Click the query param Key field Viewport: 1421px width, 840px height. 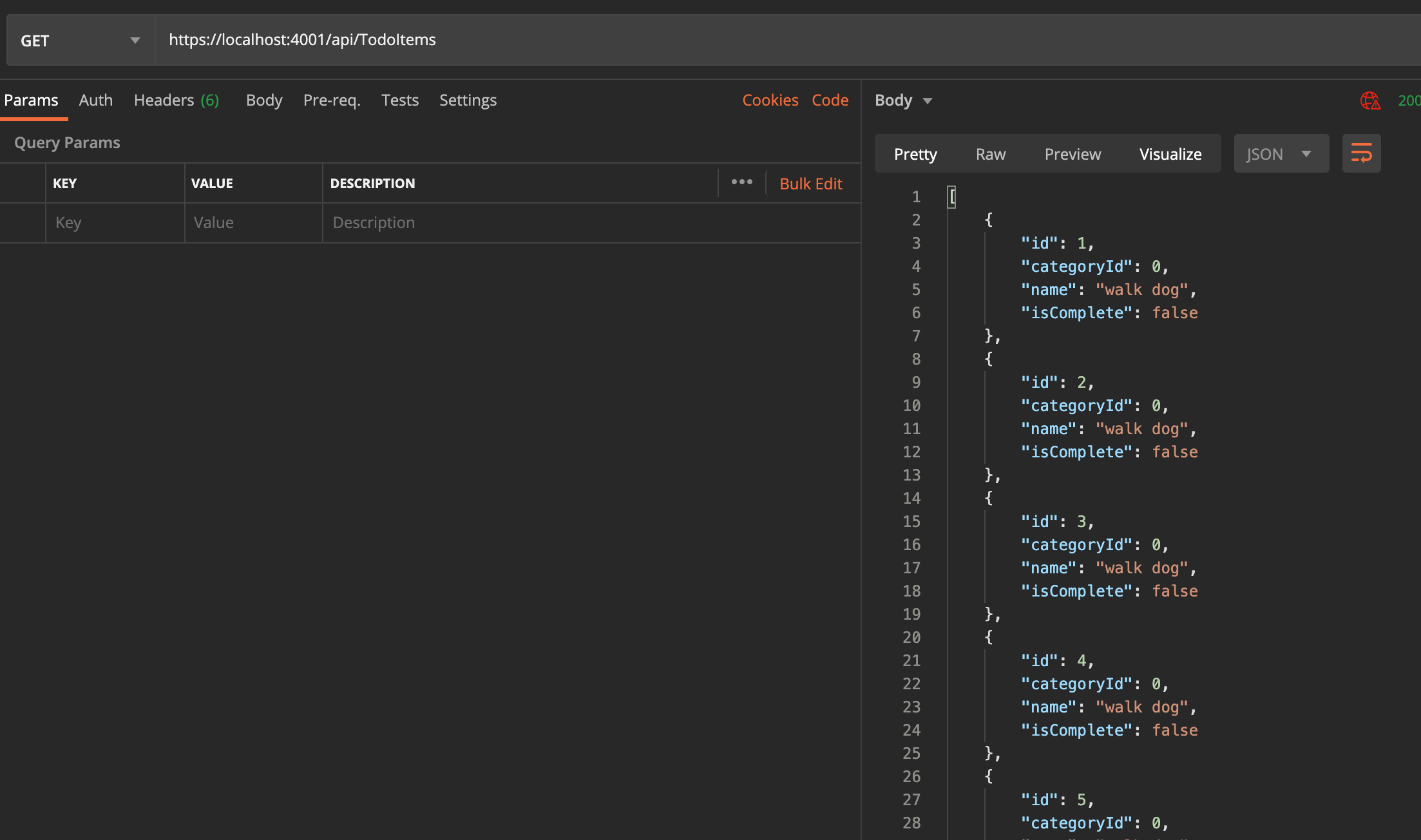(x=115, y=223)
